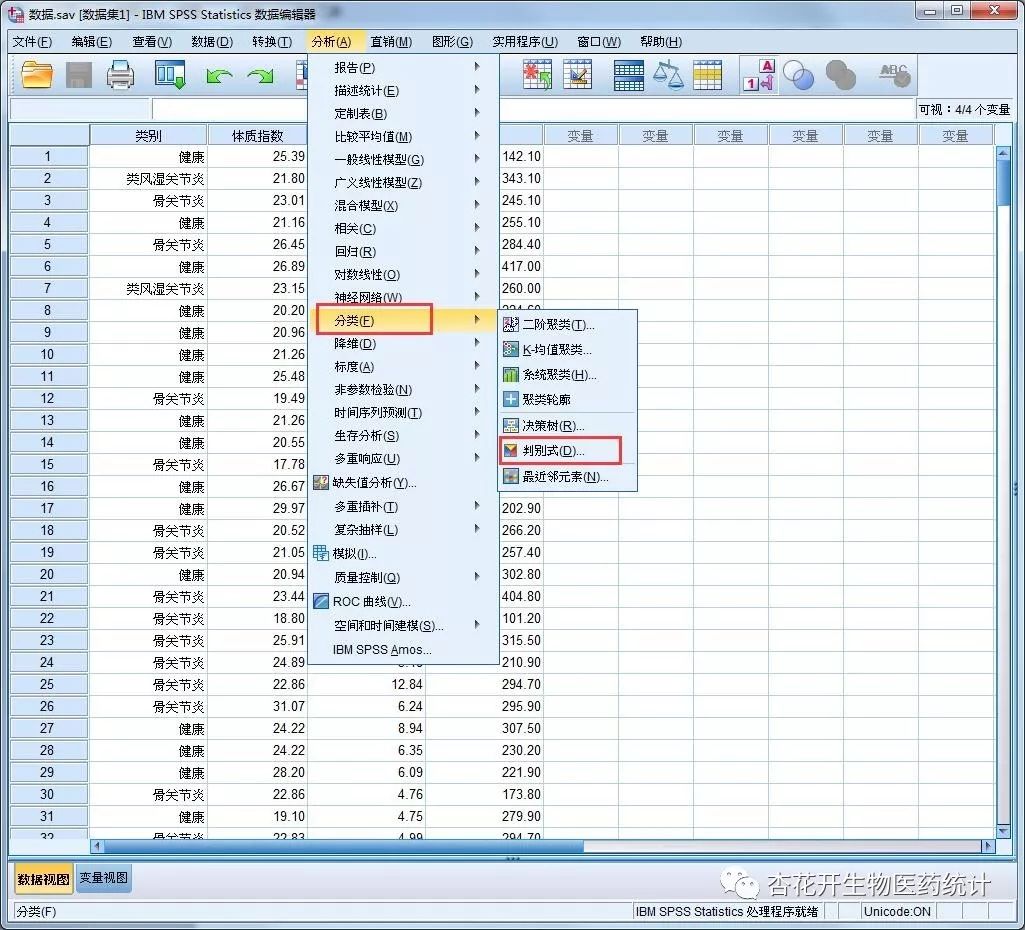This screenshot has height=930, width=1025.
Task: Click the ROC curve menu icon
Action: (x=321, y=601)
